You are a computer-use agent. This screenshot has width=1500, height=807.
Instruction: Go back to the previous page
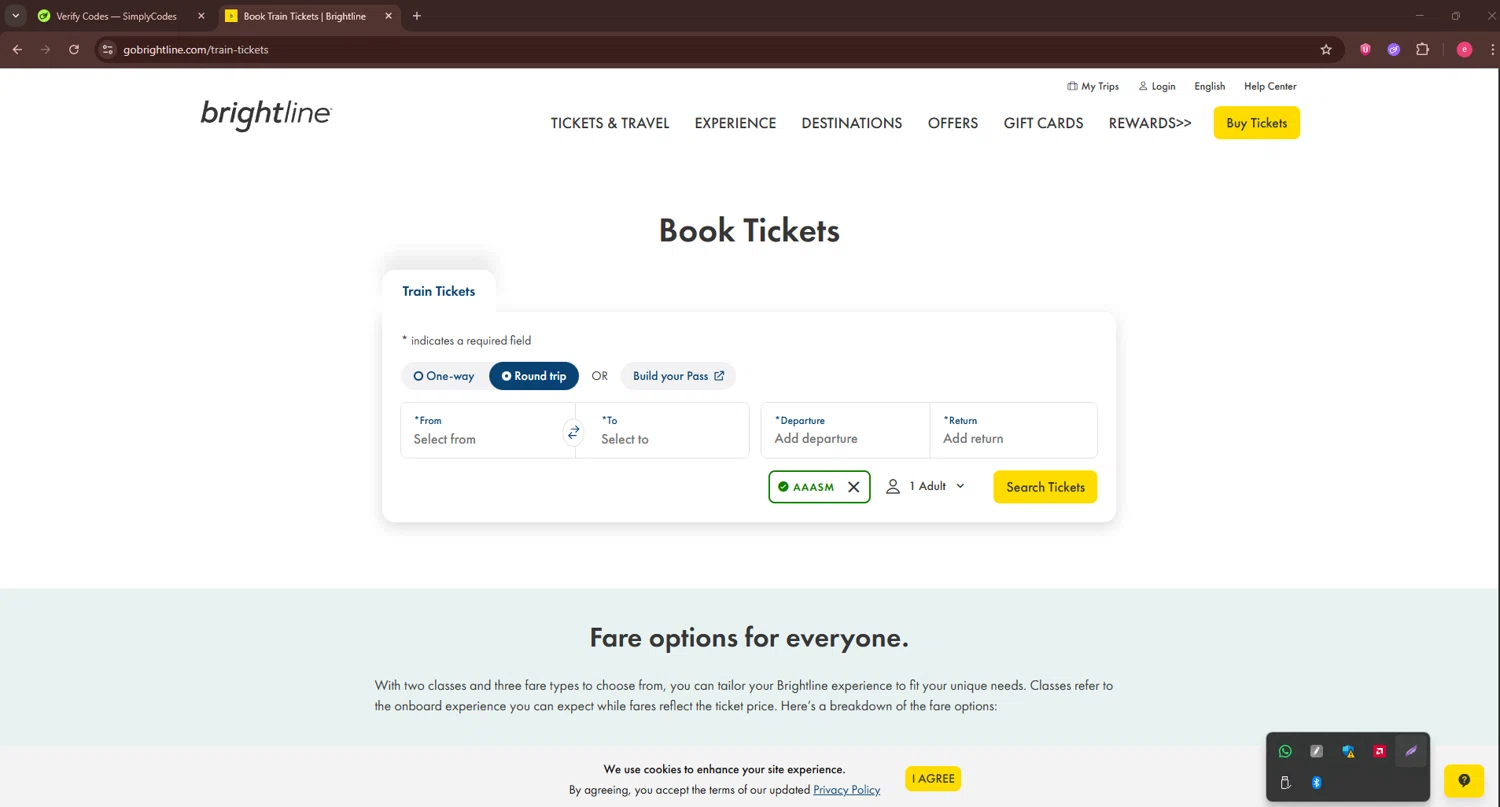pos(17,49)
